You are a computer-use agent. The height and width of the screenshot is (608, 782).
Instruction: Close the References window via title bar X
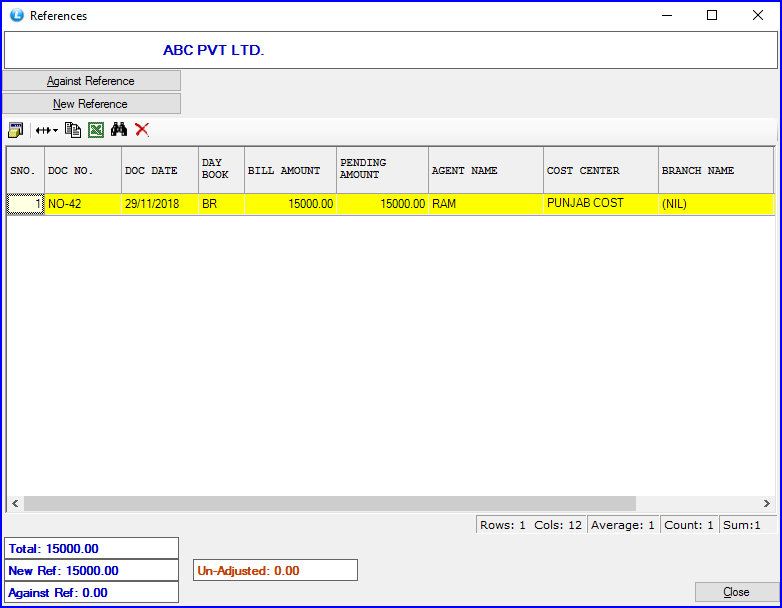pyautogui.click(x=758, y=15)
